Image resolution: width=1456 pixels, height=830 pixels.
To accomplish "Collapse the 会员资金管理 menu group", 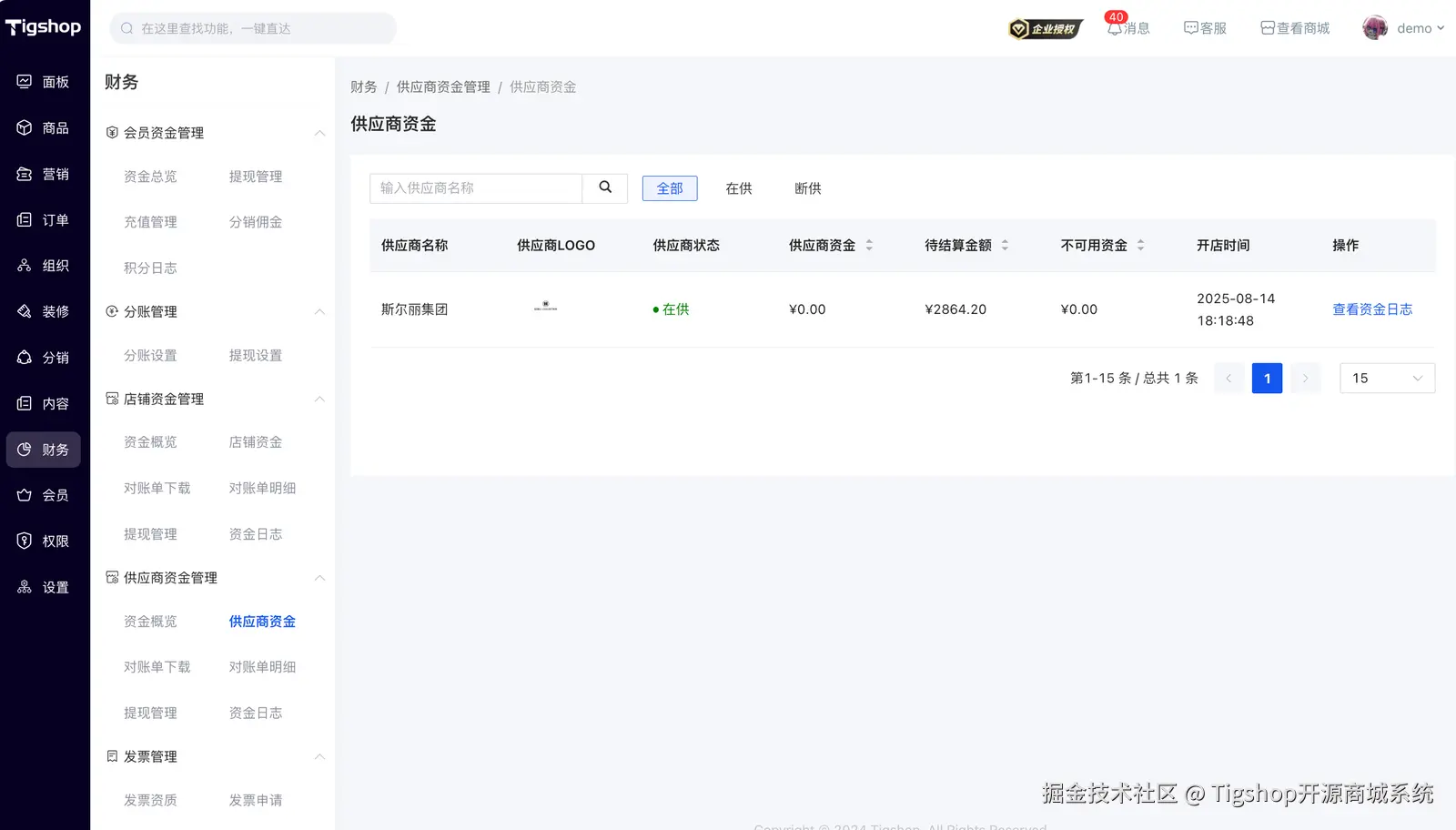I will tap(319, 133).
